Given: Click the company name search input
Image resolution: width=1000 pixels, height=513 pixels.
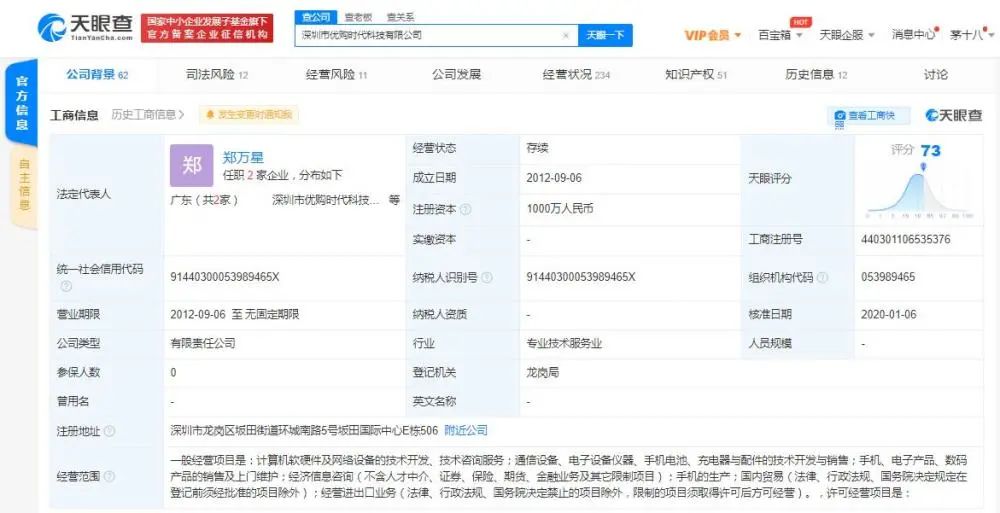Looking at the screenshot, I should coord(436,36).
